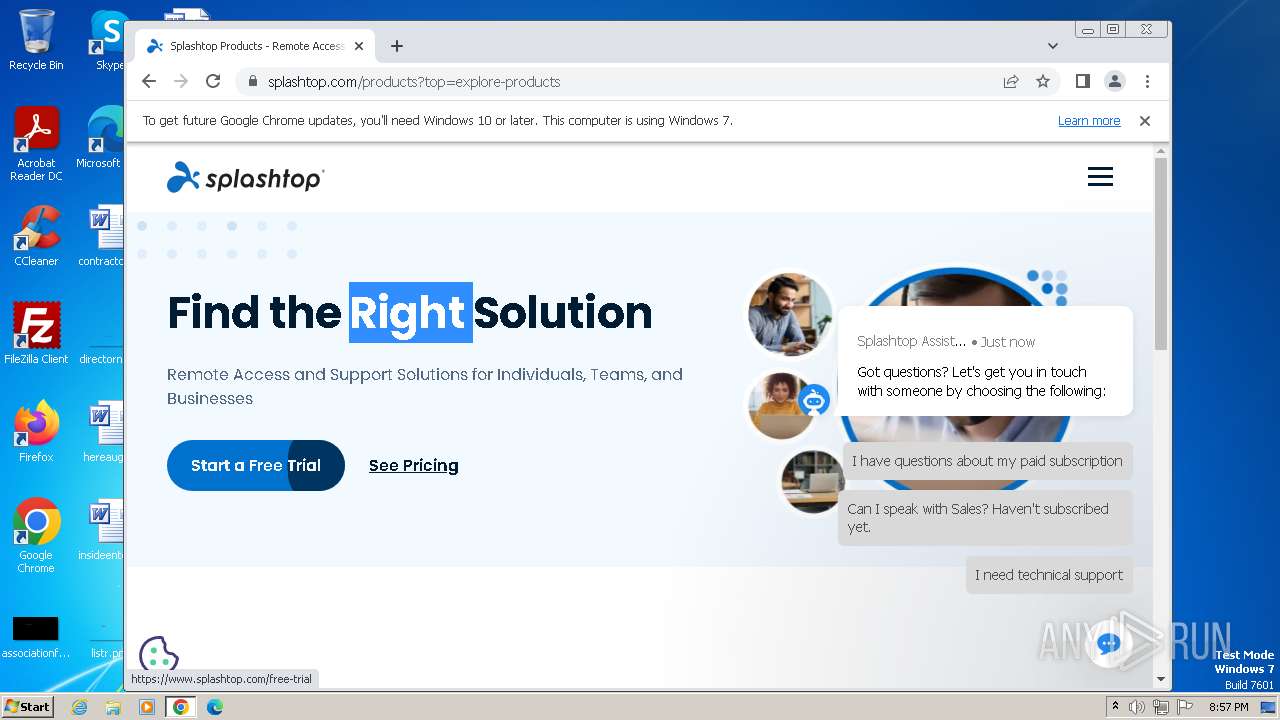Reload the Splashtop page
Screen dimensions: 1280x720
[x=213, y=81]
